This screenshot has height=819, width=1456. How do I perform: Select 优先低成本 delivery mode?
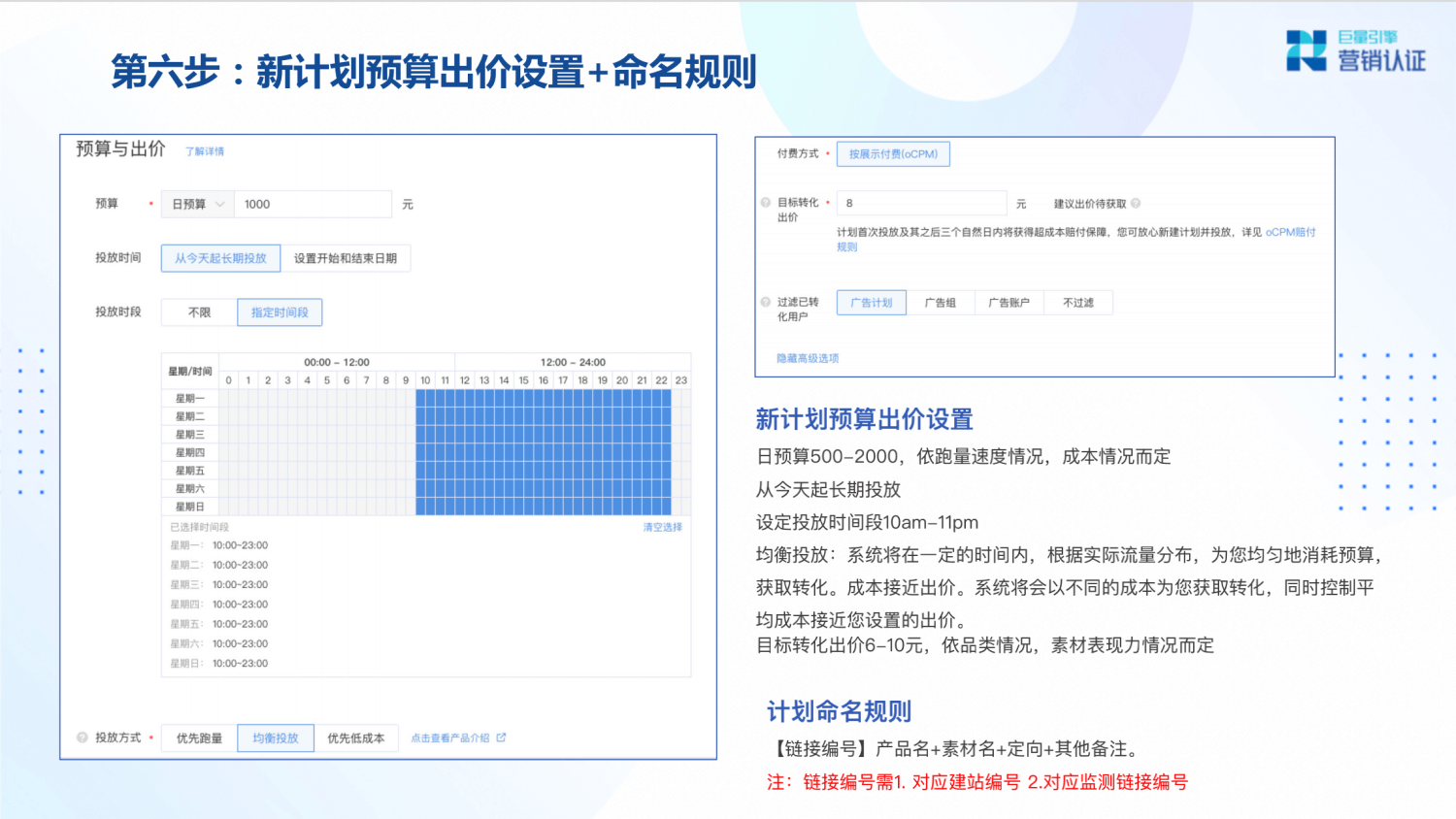click(355, 738)
